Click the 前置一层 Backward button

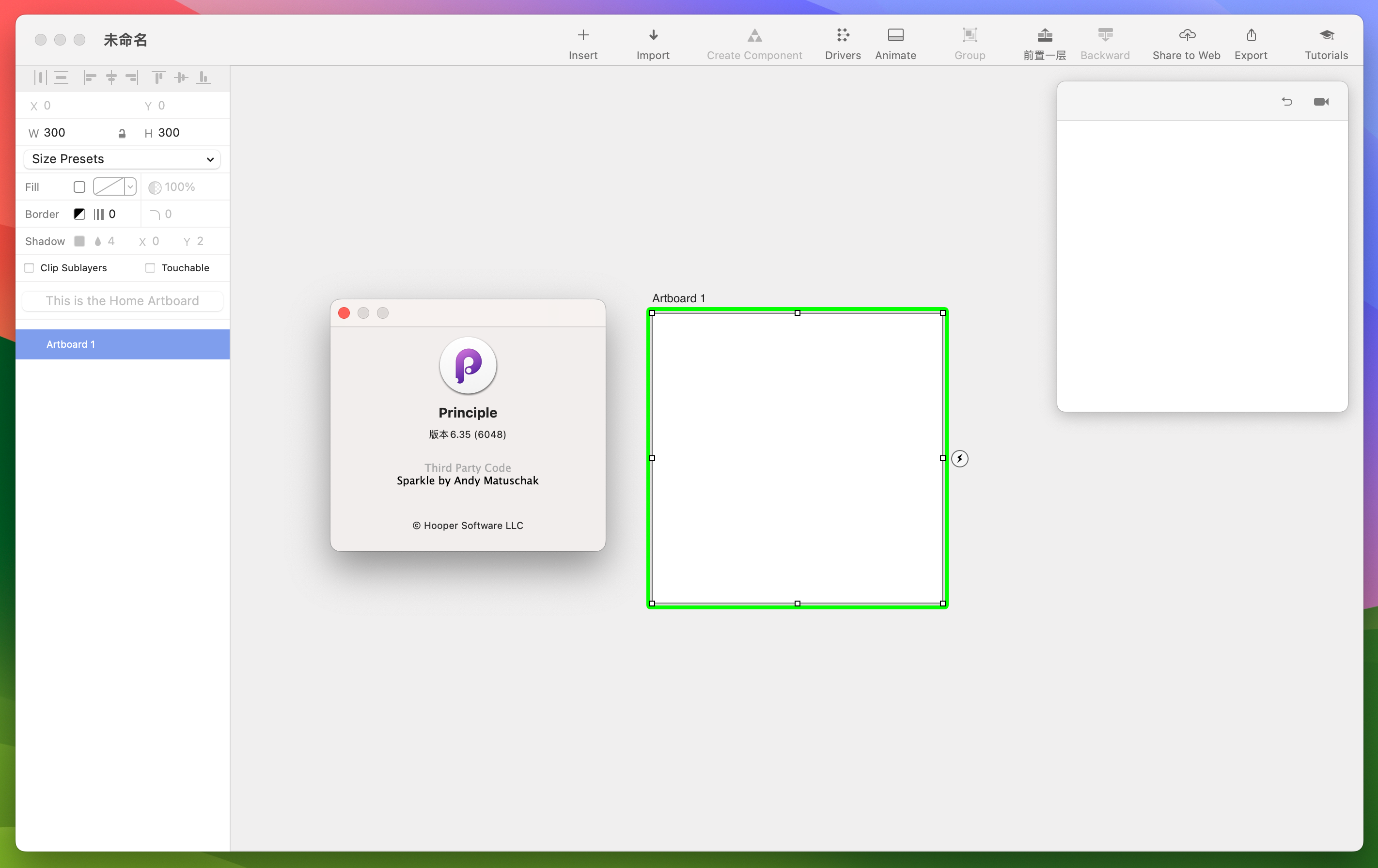(x=1104, y=42)
